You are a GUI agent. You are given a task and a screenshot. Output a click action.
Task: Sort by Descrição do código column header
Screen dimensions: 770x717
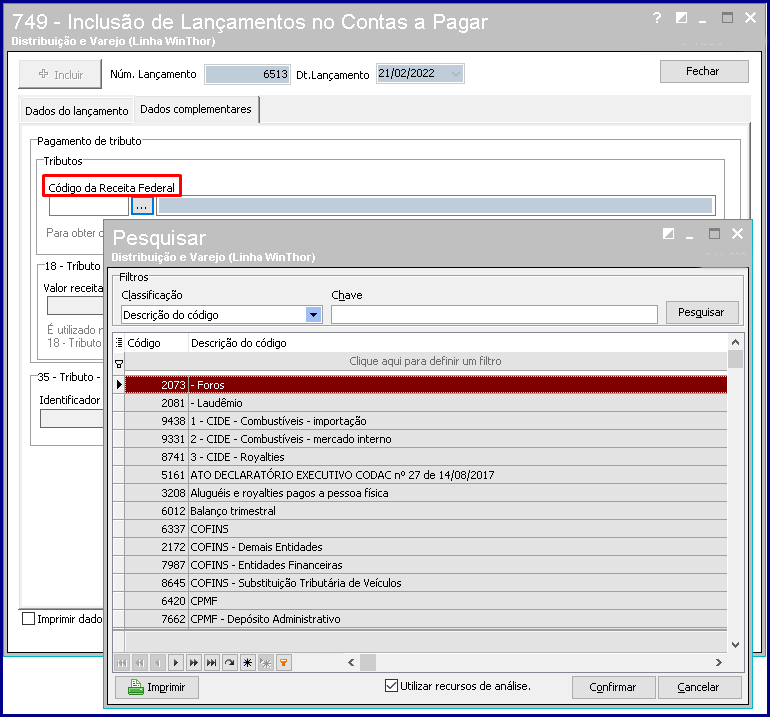[x=458, y=343]
